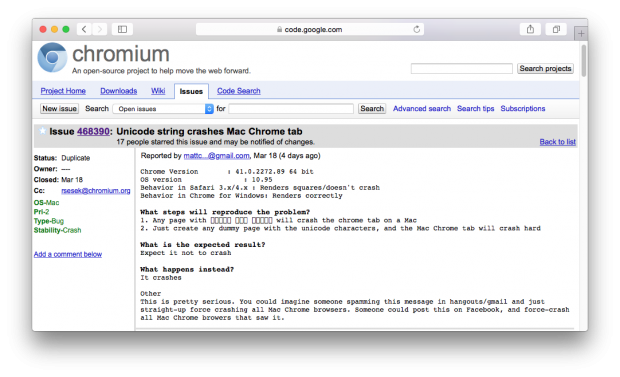Open rsesek@chromium.org Cc link
Viewport: 620px width, 377px height.
tap(96, 191)
